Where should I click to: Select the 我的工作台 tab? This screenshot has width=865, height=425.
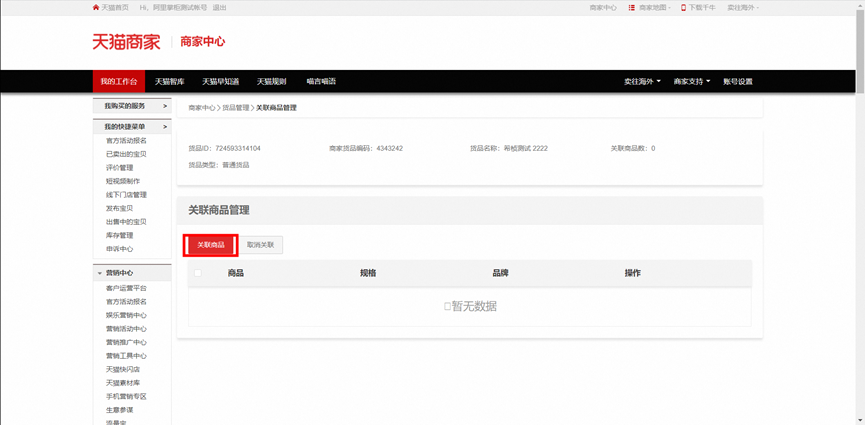coord(118,82)
